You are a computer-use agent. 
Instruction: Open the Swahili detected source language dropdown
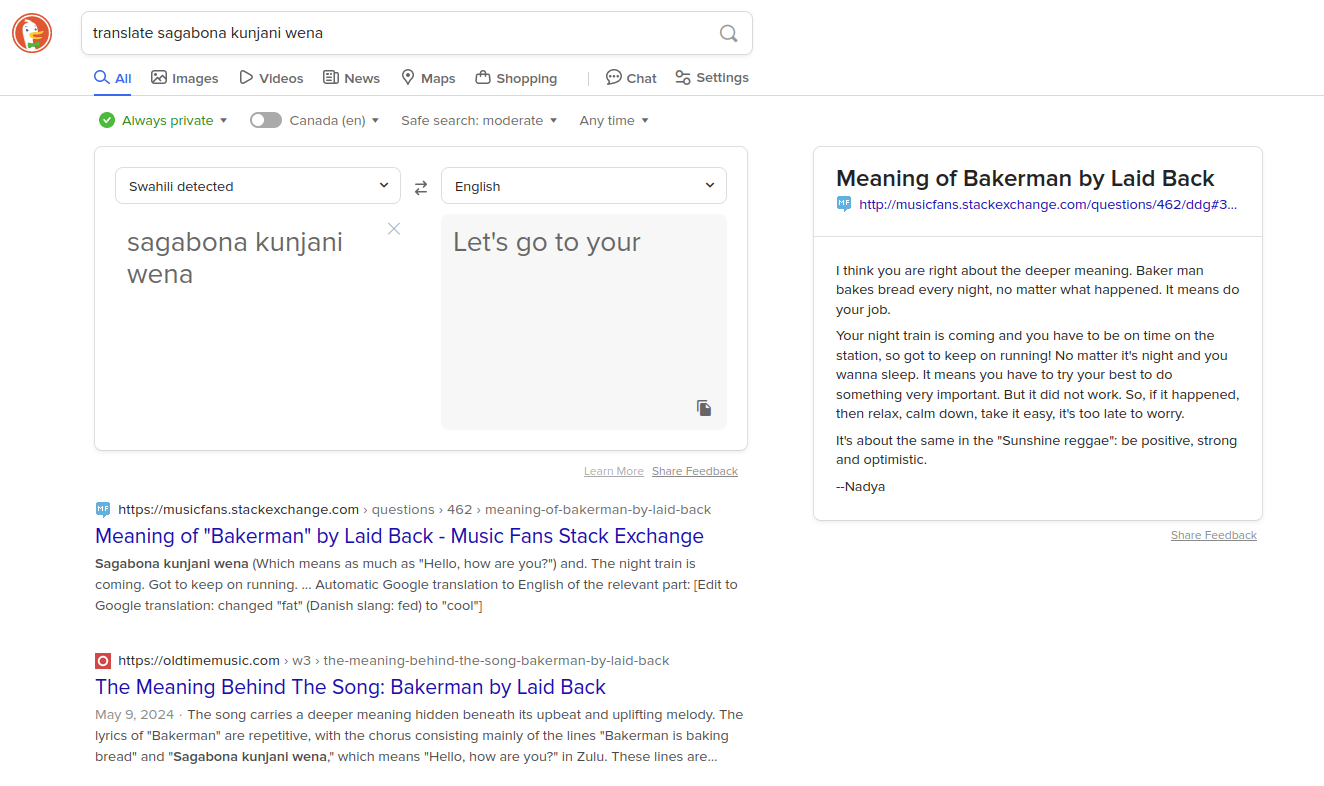click(x=258, y=186)
